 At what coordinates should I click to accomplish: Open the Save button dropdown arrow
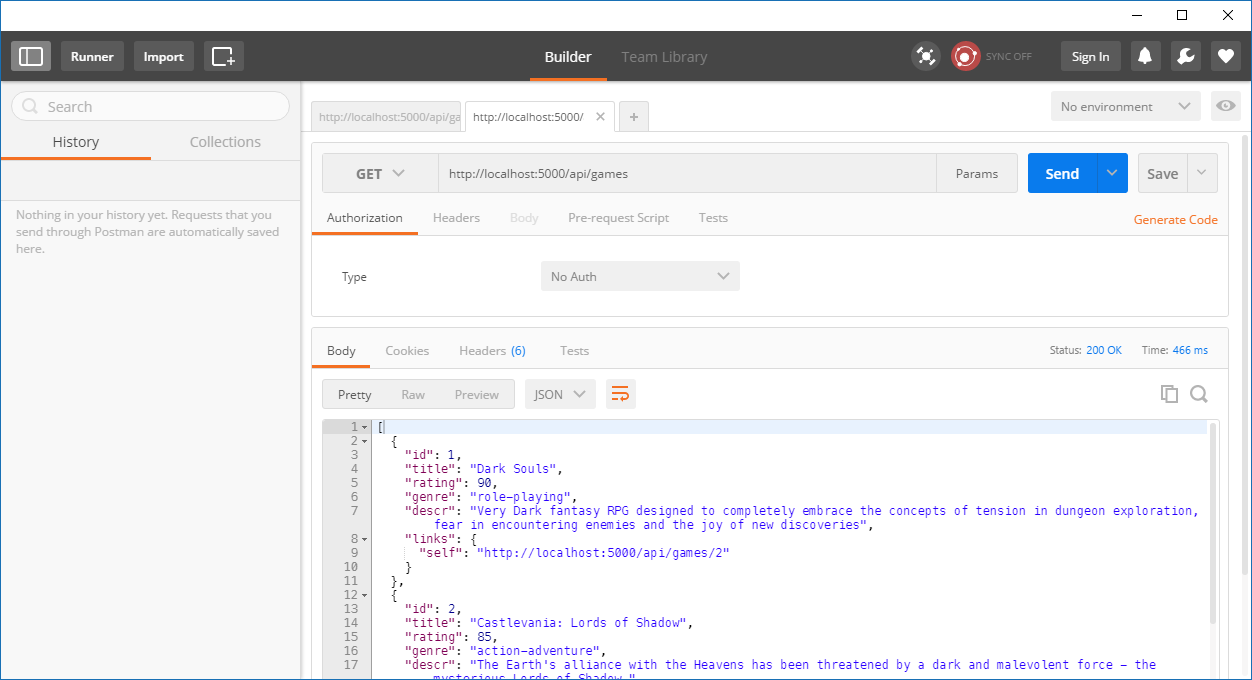tap(1202, 173)
